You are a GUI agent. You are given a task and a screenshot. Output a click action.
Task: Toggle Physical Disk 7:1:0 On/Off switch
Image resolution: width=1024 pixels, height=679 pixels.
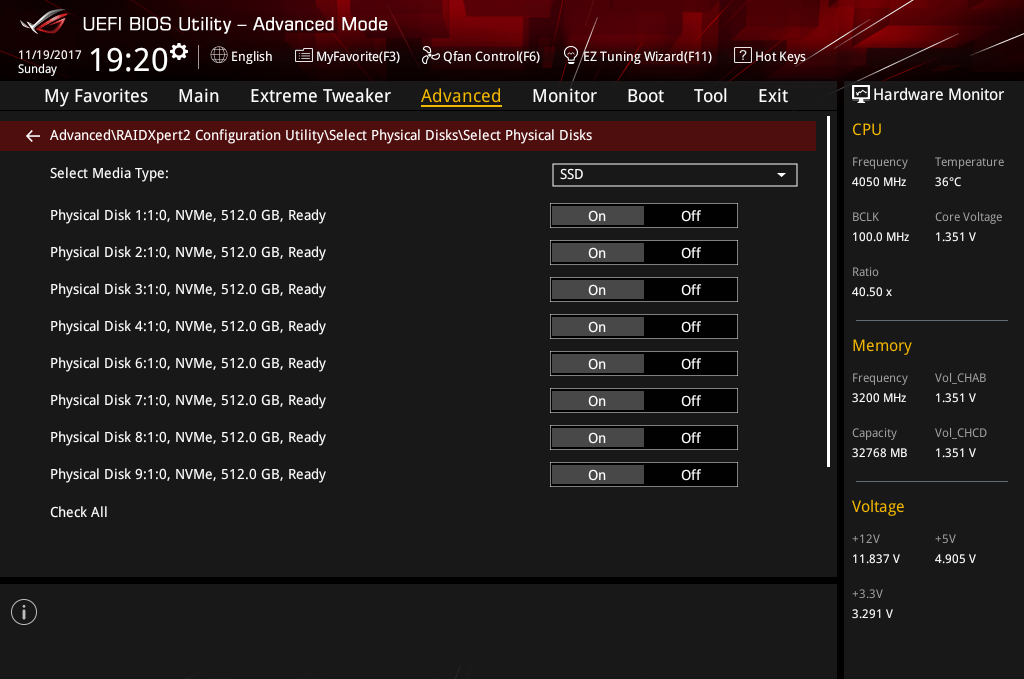point(644,401)
